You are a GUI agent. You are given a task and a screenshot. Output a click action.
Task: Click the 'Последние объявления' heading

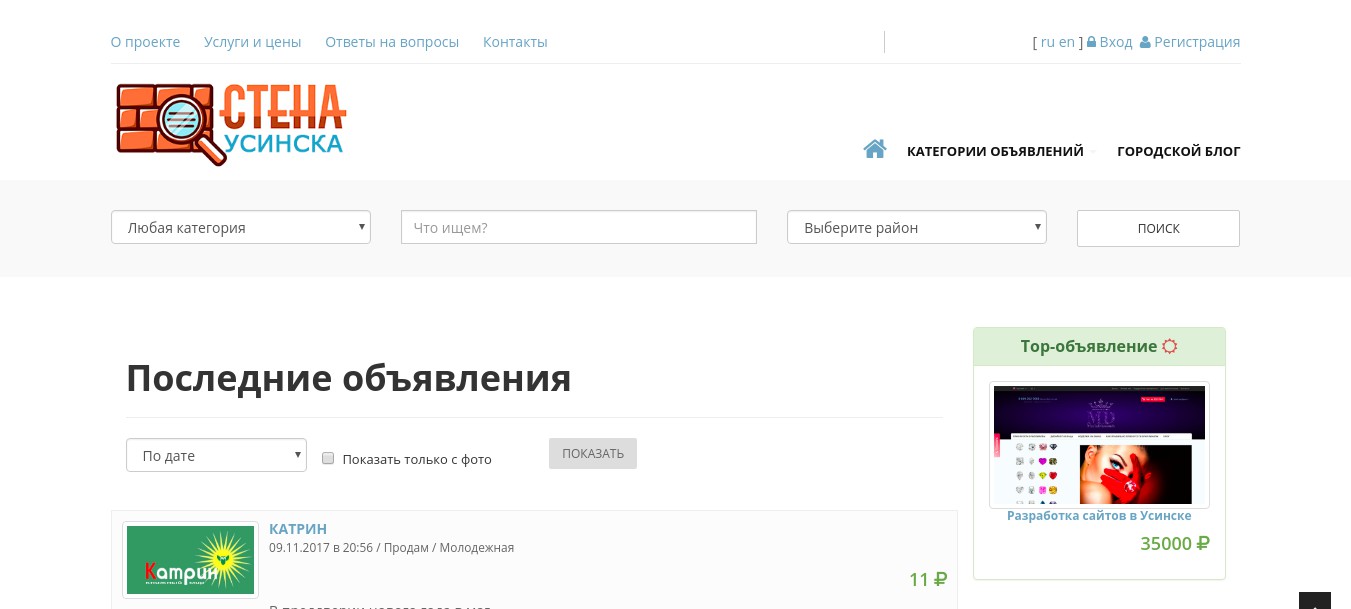pos(349,379)
